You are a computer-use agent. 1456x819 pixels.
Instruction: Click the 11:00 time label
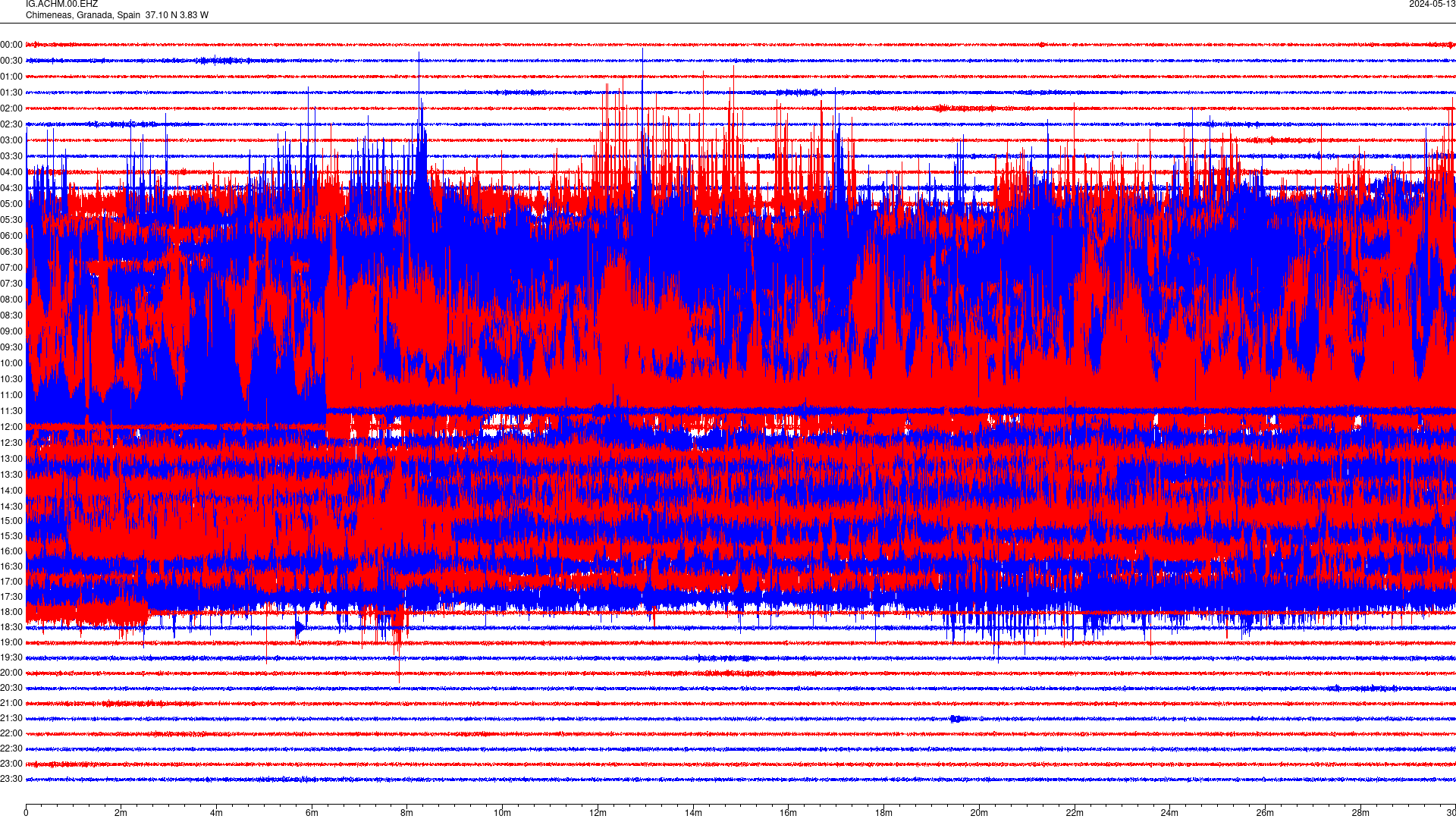pyautogui.click(x=11, y=395)
